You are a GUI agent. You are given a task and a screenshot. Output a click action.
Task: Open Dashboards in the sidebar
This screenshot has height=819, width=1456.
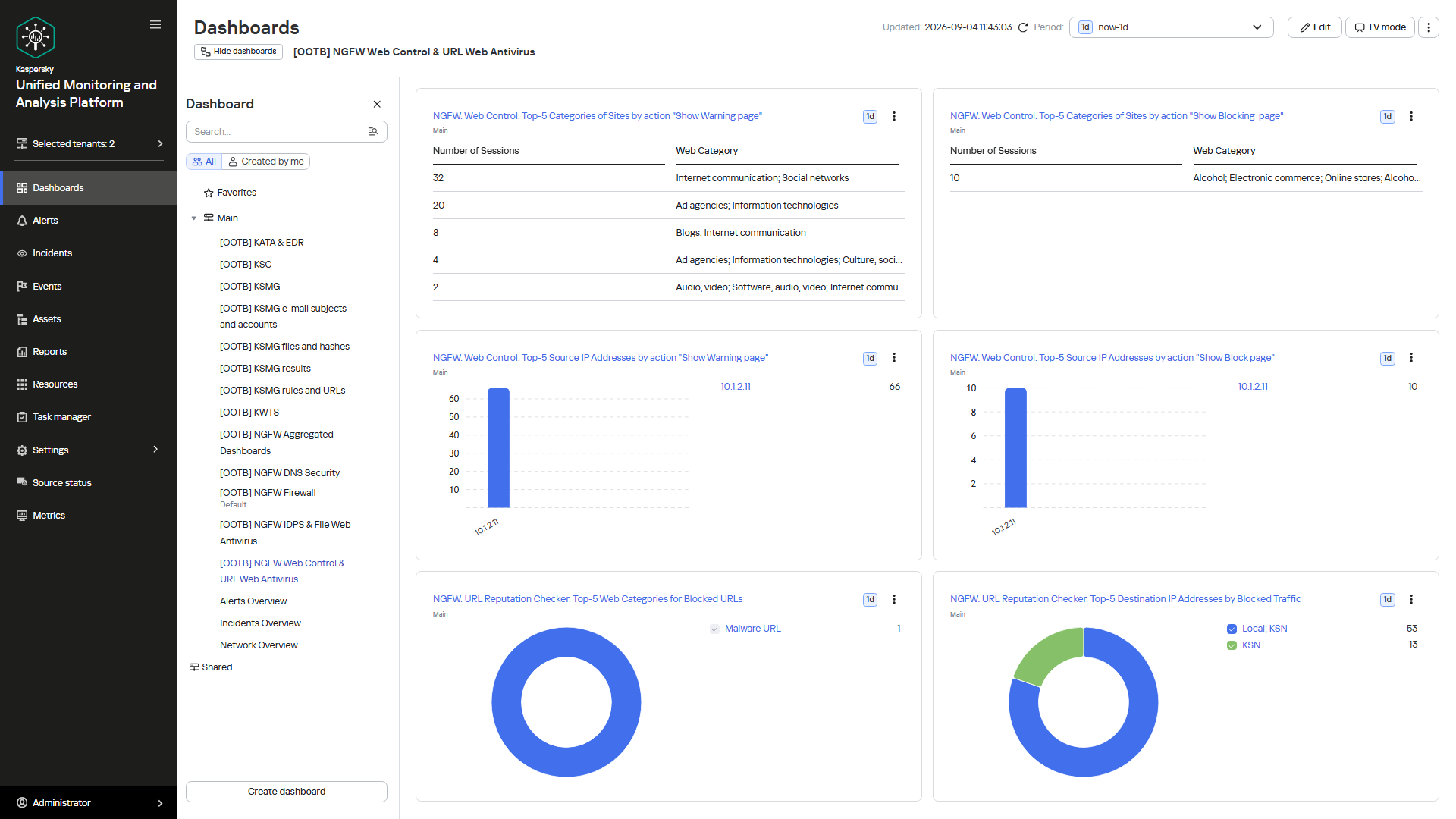click(x=89, y=188)
